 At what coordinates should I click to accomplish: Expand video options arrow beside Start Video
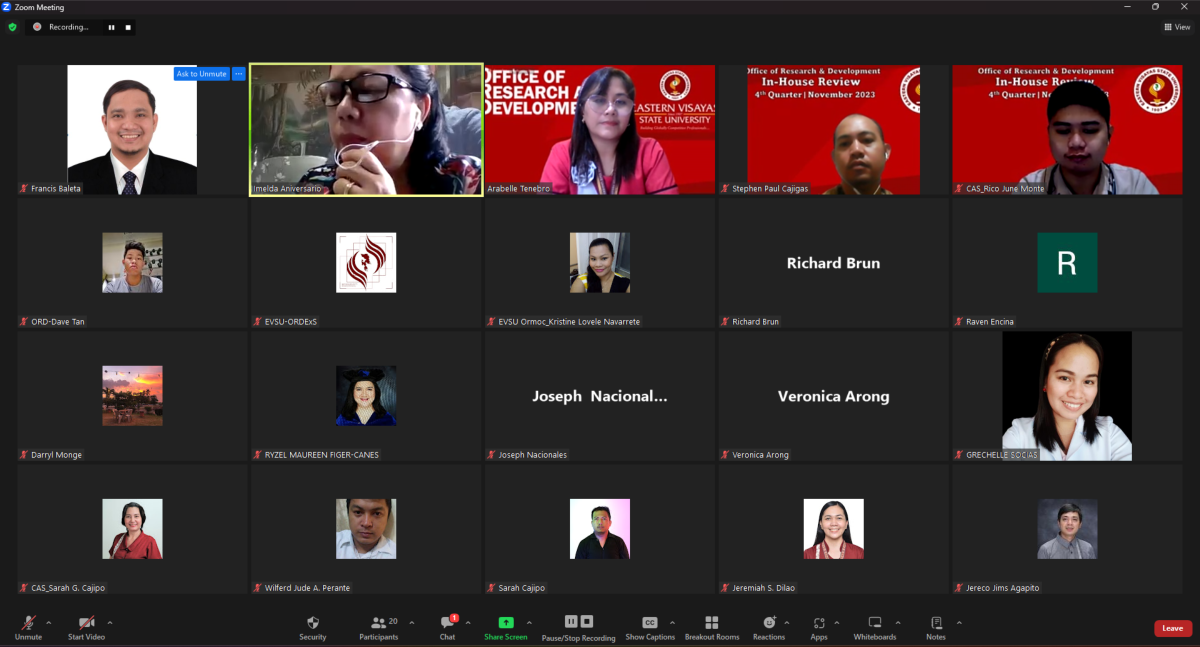110,622
